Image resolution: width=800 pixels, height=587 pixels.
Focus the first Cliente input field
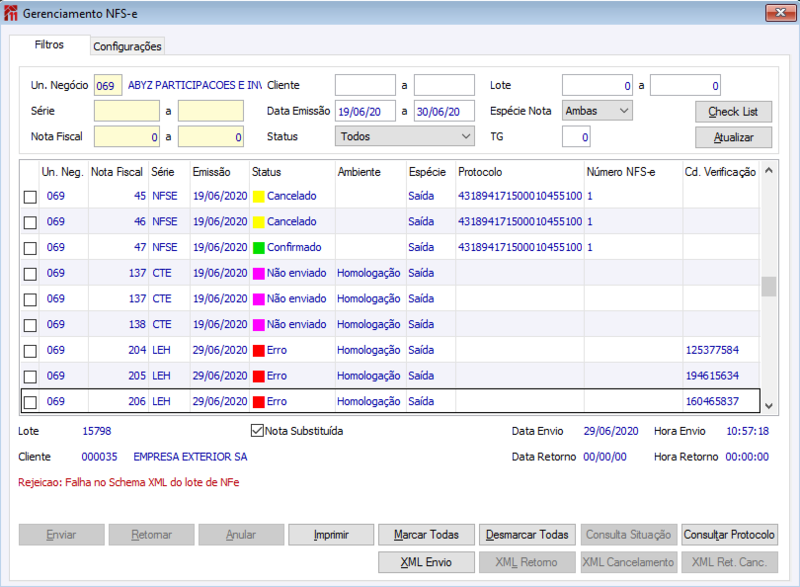(x=365, y=85)
